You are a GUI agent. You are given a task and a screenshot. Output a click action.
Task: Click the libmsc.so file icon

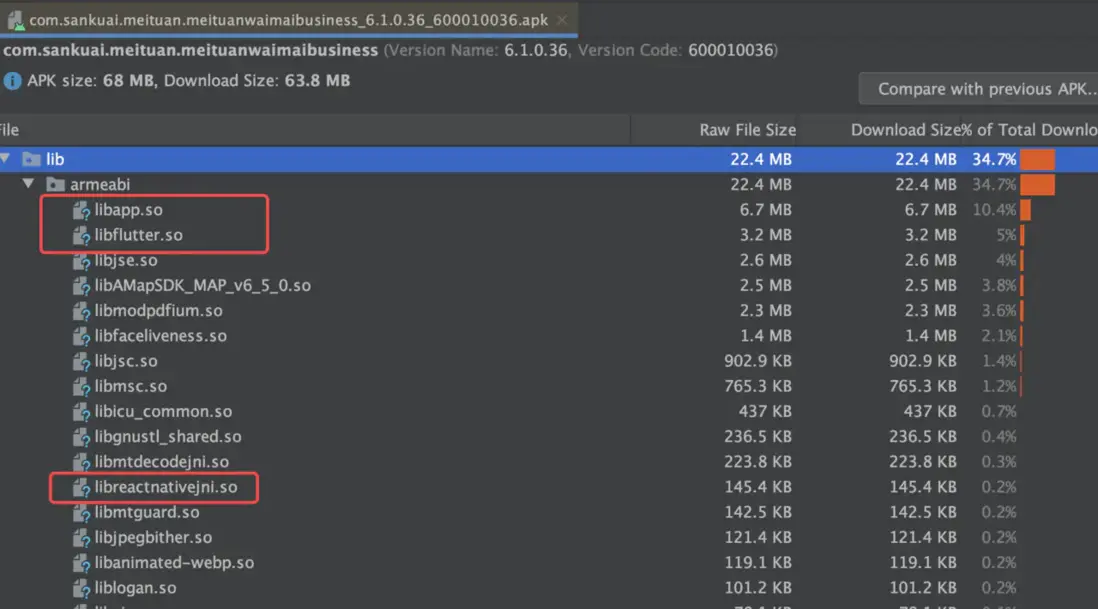point(81,386)
